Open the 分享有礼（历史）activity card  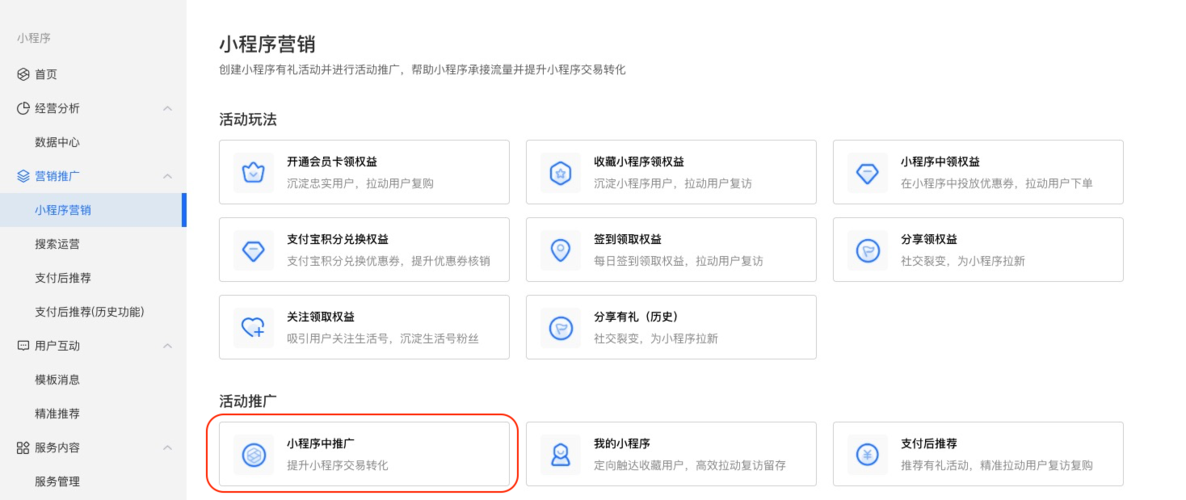671,327
